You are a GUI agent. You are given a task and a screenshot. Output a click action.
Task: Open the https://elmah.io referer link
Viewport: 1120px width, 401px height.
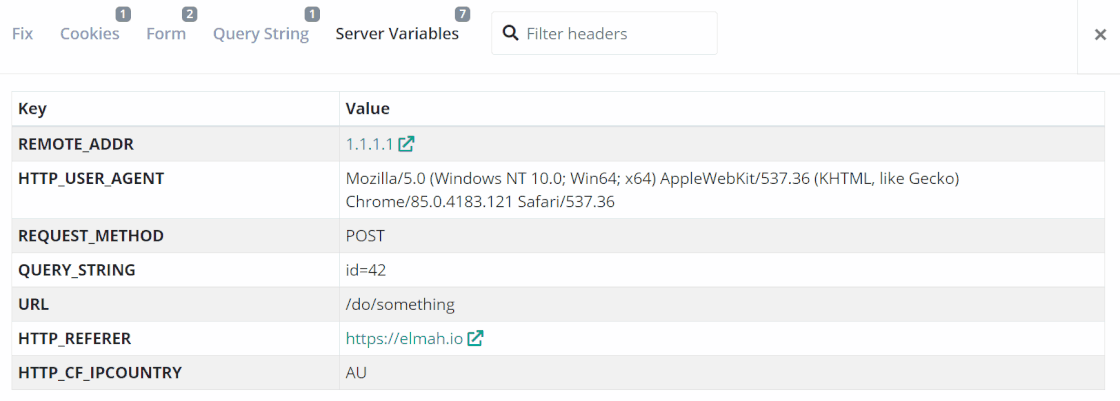point(404,338)
